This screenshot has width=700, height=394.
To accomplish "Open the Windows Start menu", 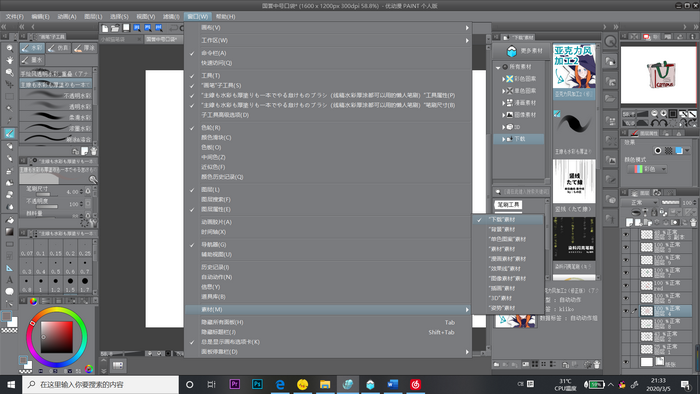I will pos(11,384).
